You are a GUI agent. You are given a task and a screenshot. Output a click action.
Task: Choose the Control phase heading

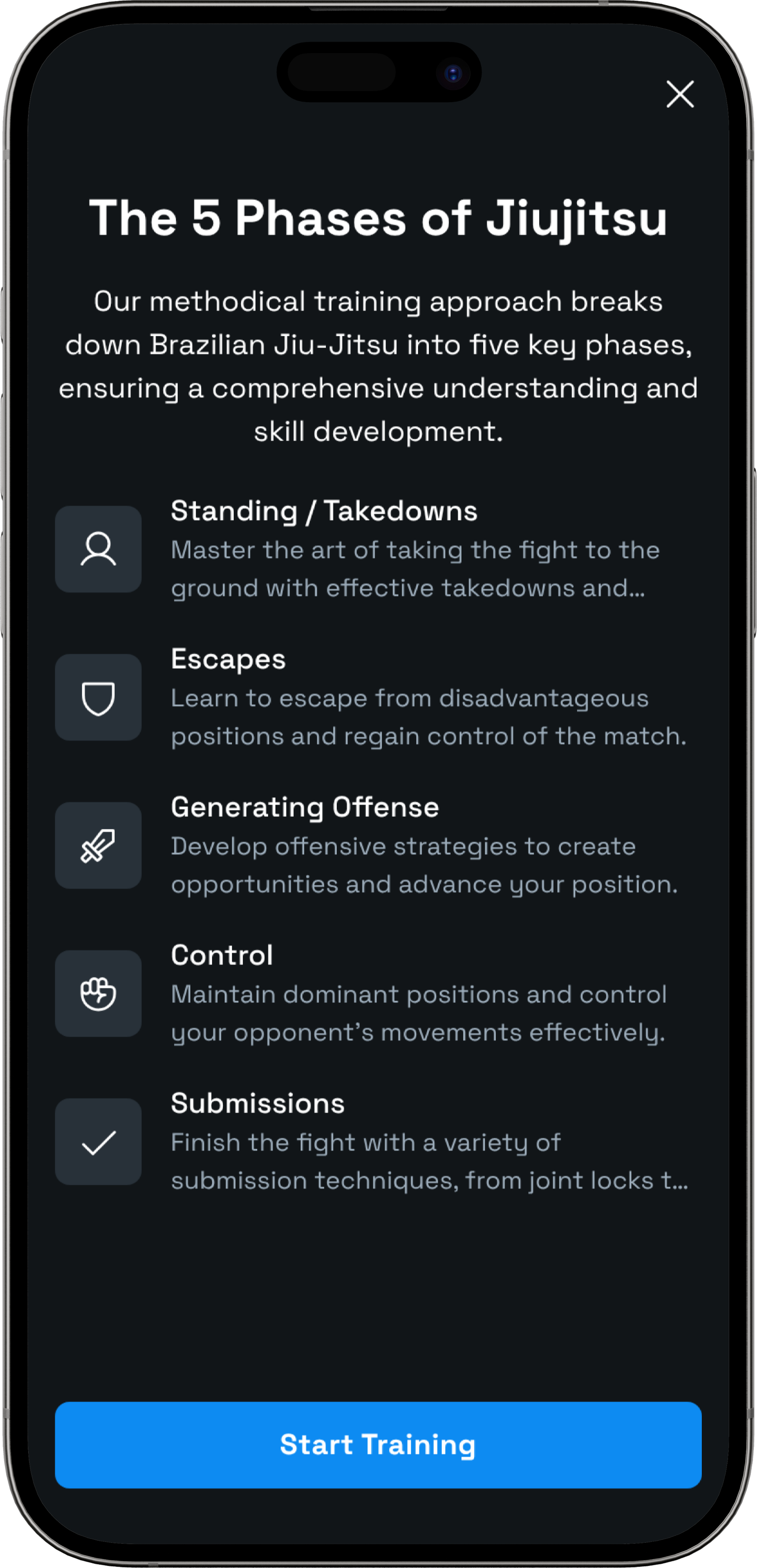click(222, 955)
